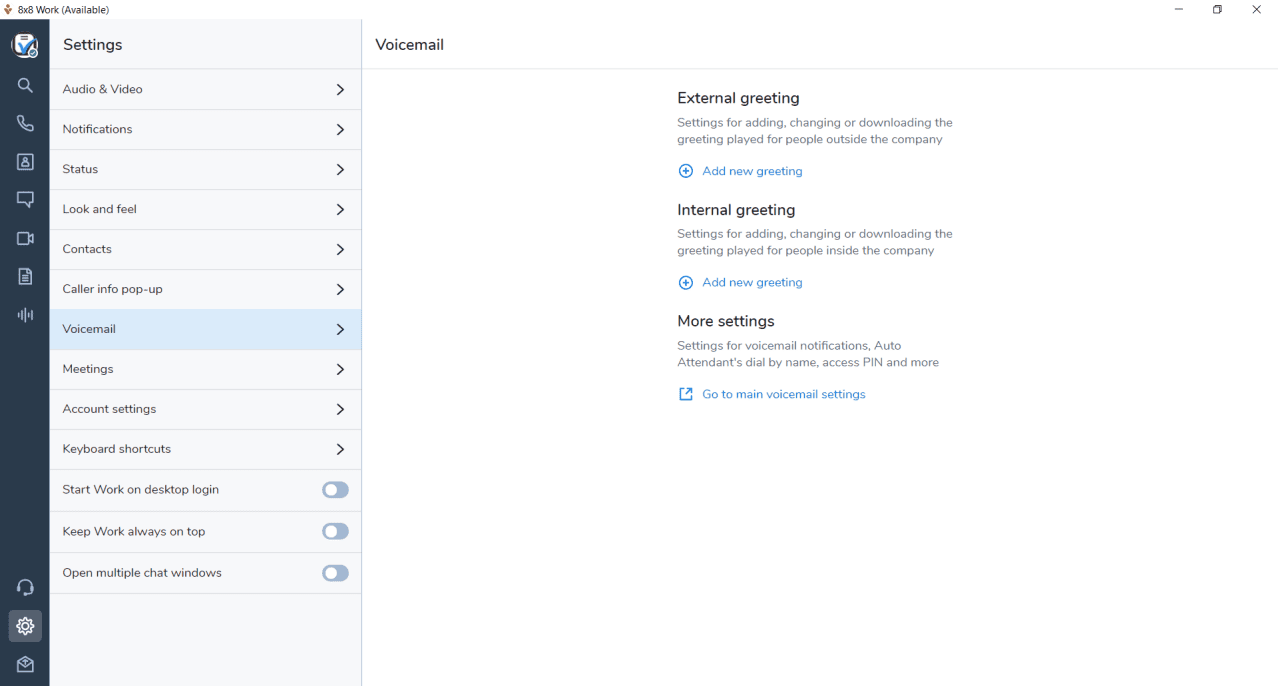The width and height of the screenshot is (1278, 686).
Task: Expand Audio & Video chevron arrow
Action: (340, 90)
